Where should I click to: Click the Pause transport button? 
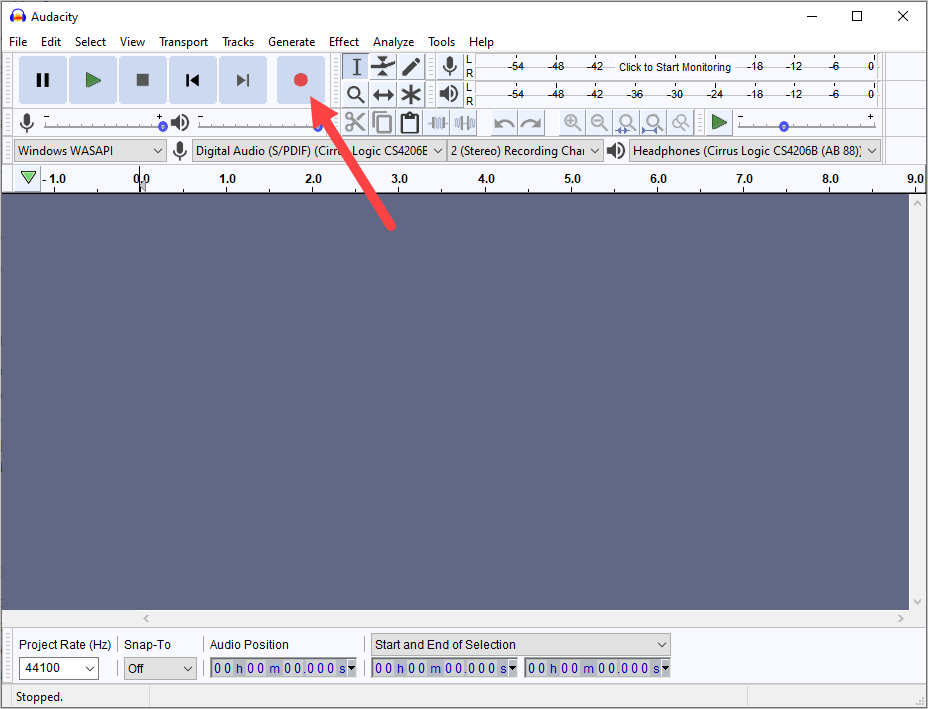43,80
